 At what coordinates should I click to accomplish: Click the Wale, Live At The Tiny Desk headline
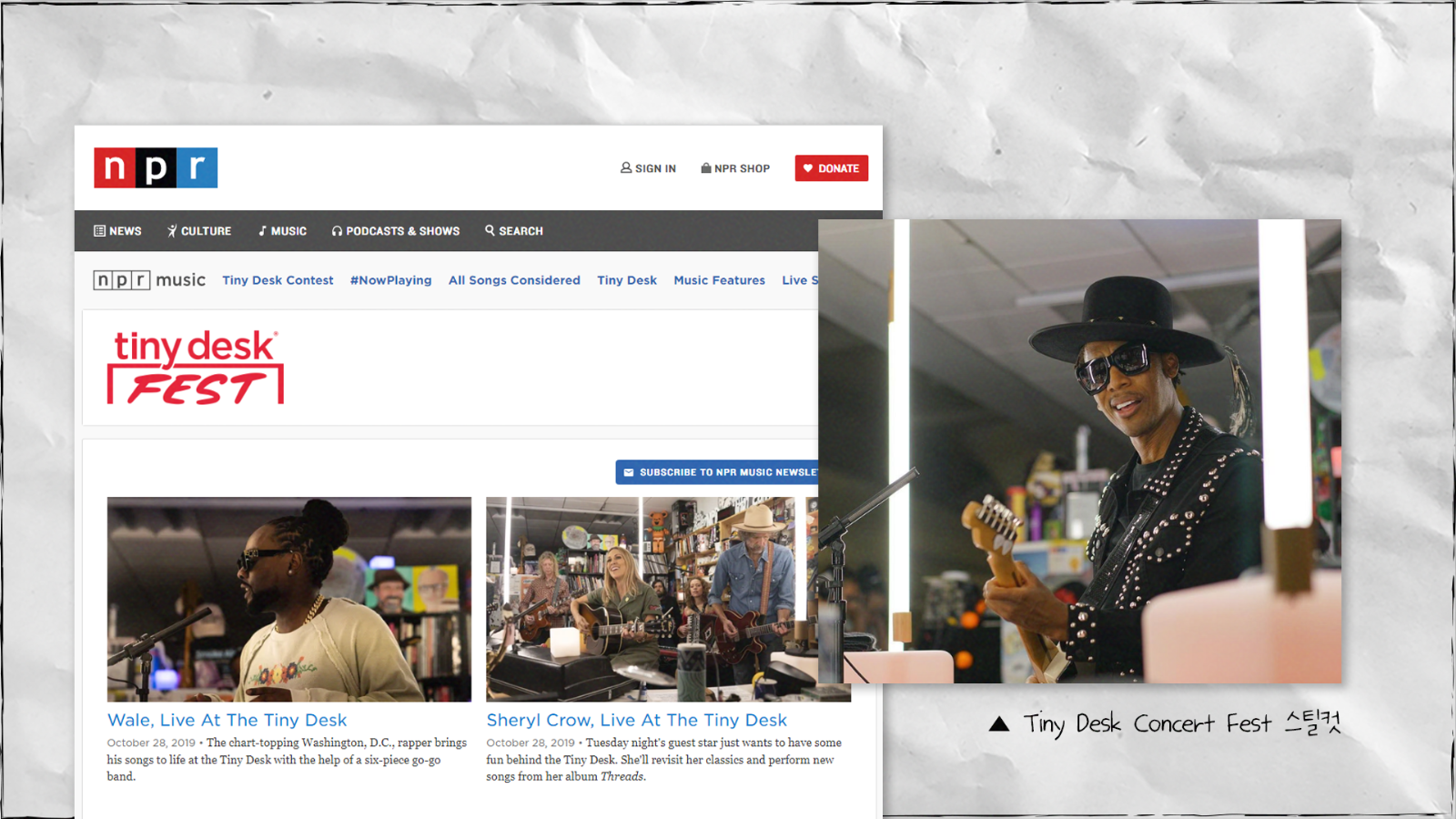pyautogui.click(x=227, y=720)
